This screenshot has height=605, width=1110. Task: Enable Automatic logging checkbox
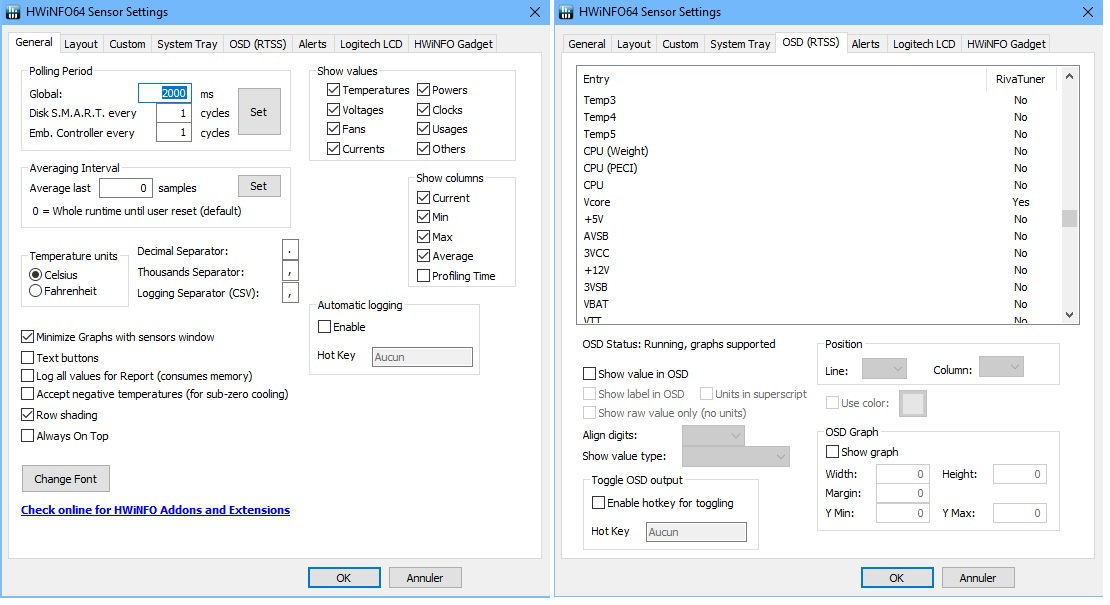(324, 327)
